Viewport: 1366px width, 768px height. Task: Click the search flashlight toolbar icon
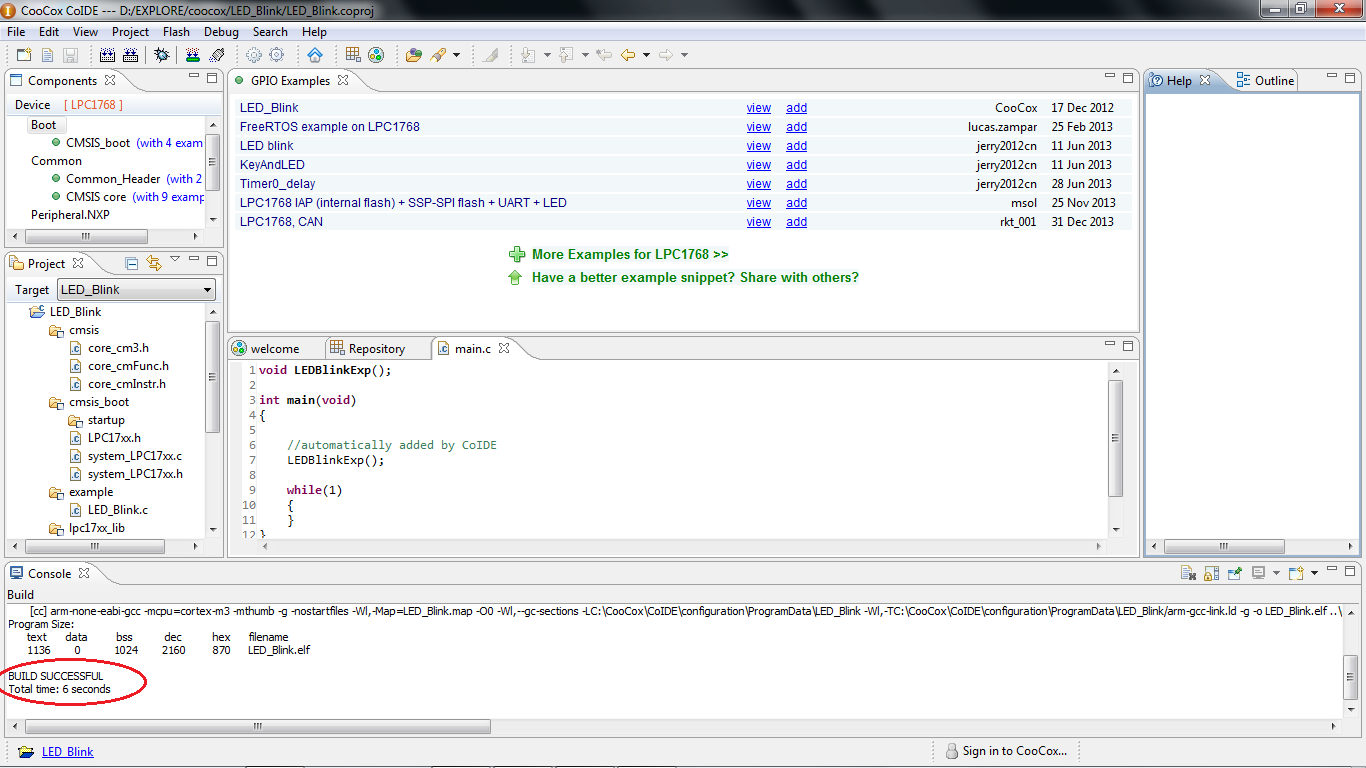coord(438,55)
